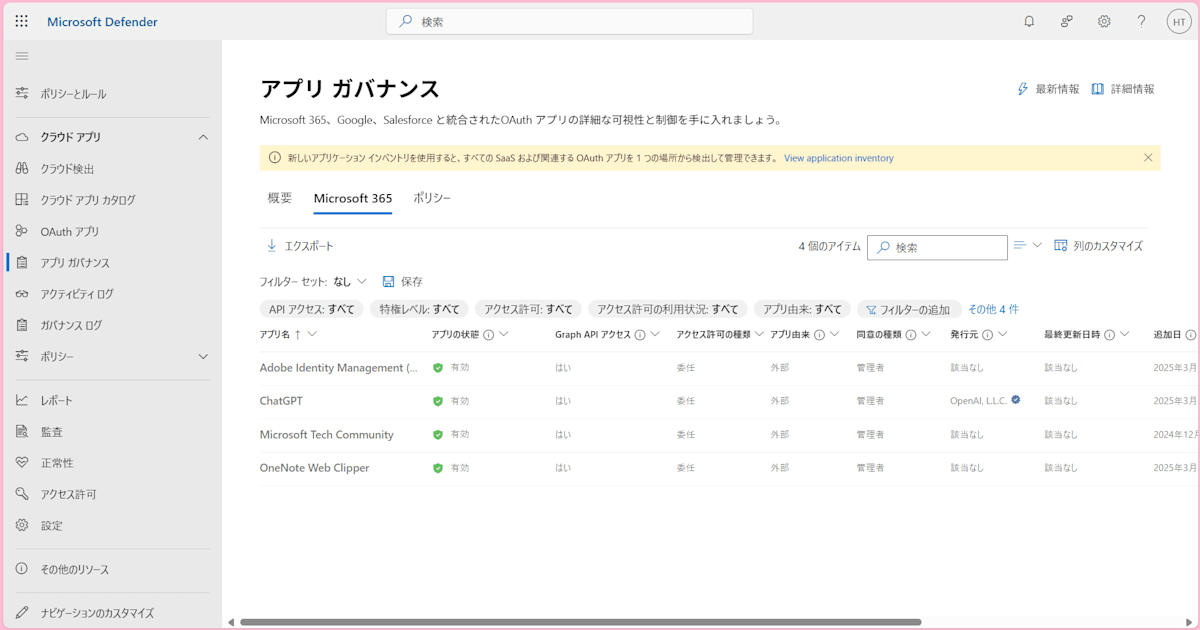Open クラウド検出 in the sidebar
The width and height of the screenshot is (1200, 630).
(x=111, y=168)
